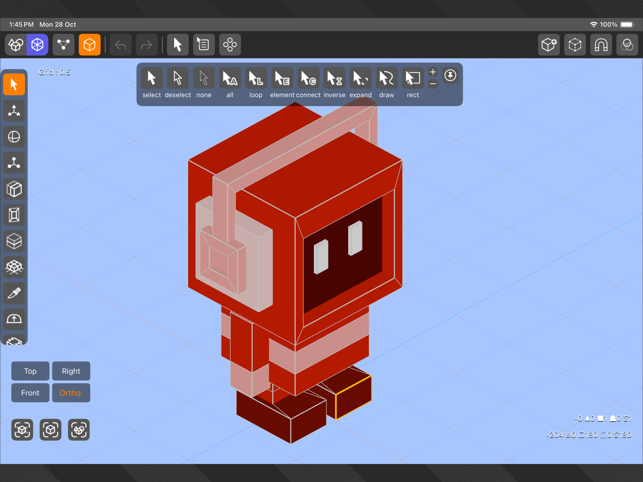The image size is (643, 482).
Task: Switch to Top view
Action: click(x=30, y=371)
